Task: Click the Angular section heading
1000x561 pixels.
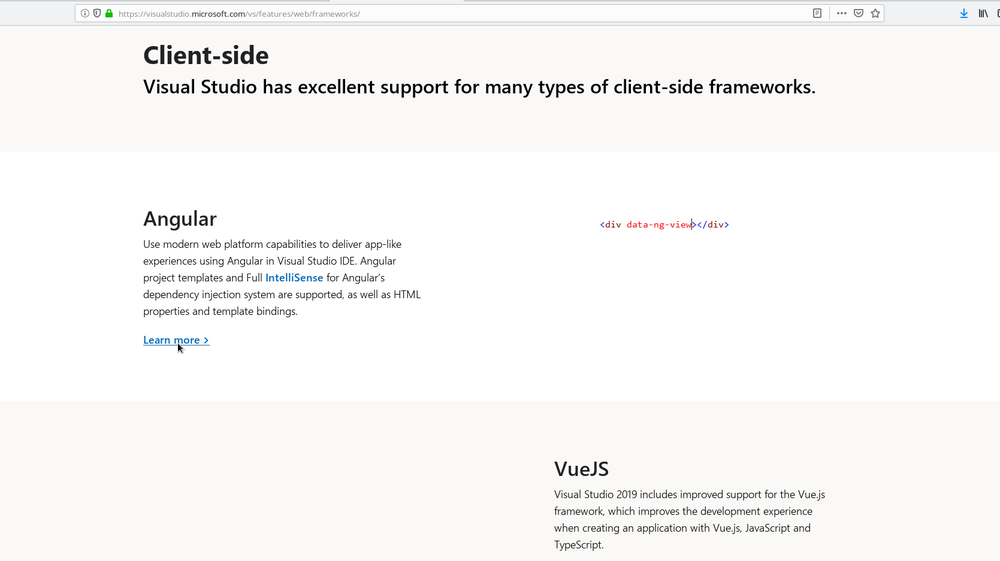Action: (180, 219)
